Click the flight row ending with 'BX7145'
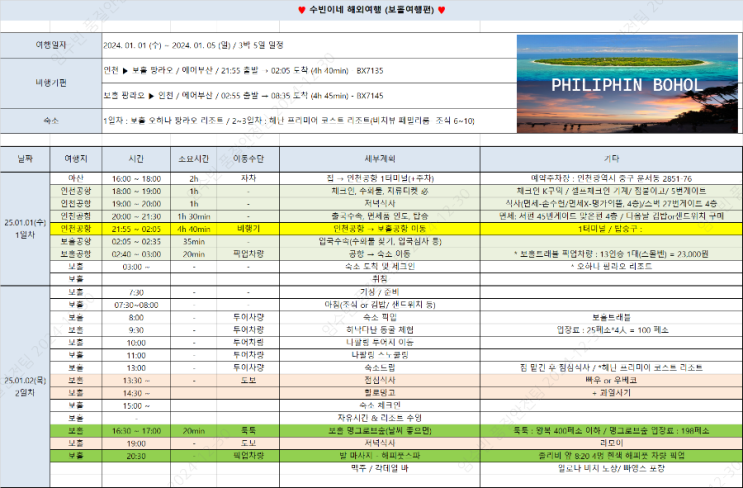Viewport: 743px width, 488px height. coord(309,96)
